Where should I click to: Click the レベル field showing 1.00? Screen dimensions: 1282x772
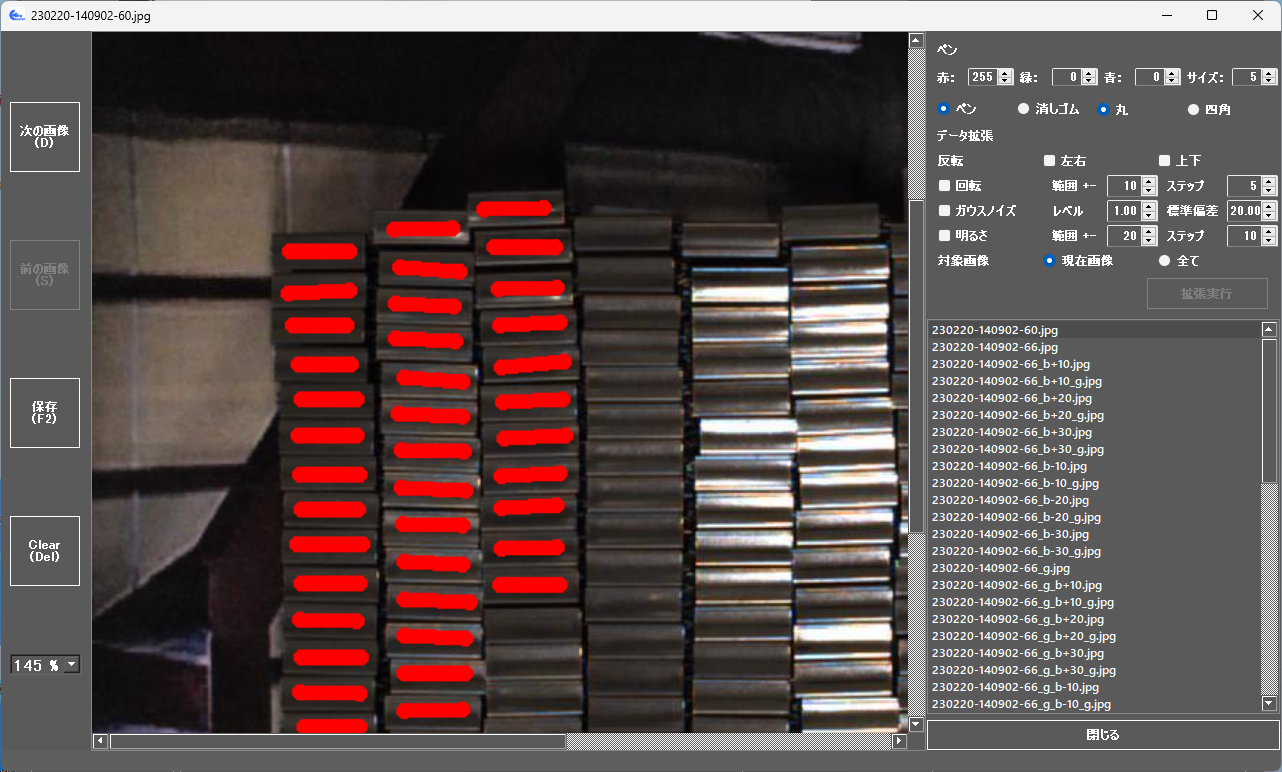pyautogui.click(x=1124, y=210)
